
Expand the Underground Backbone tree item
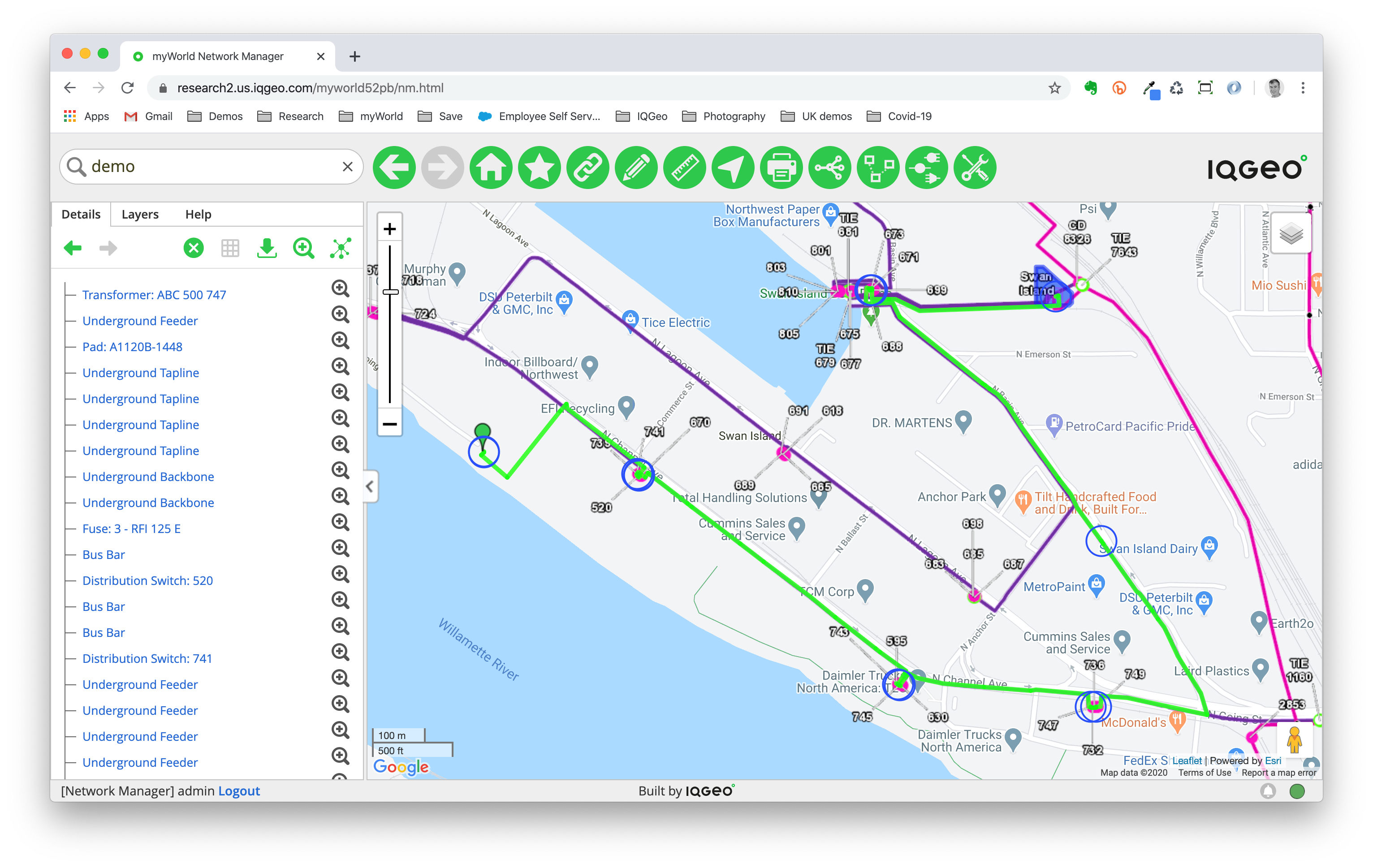(x=72, y=476)
